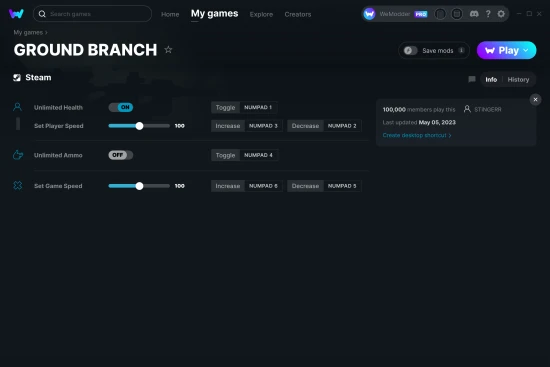Click the May 05, 2023 updated date
This screenshot has width=550, height=367.
(437, 122)
